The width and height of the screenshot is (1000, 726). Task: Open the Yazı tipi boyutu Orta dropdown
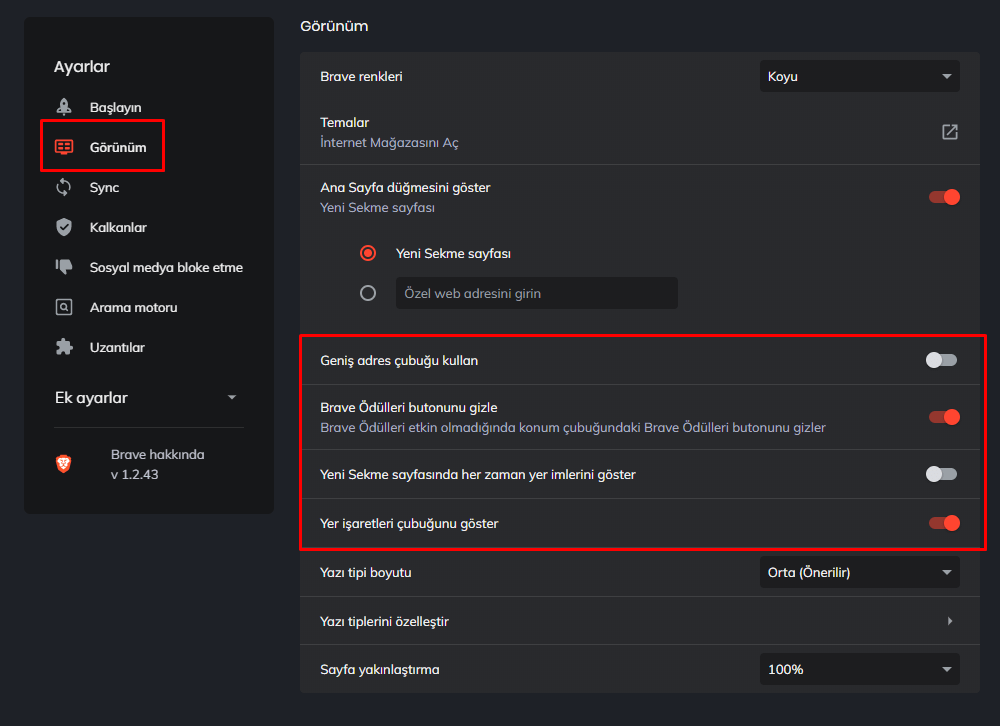pos(859,572)
